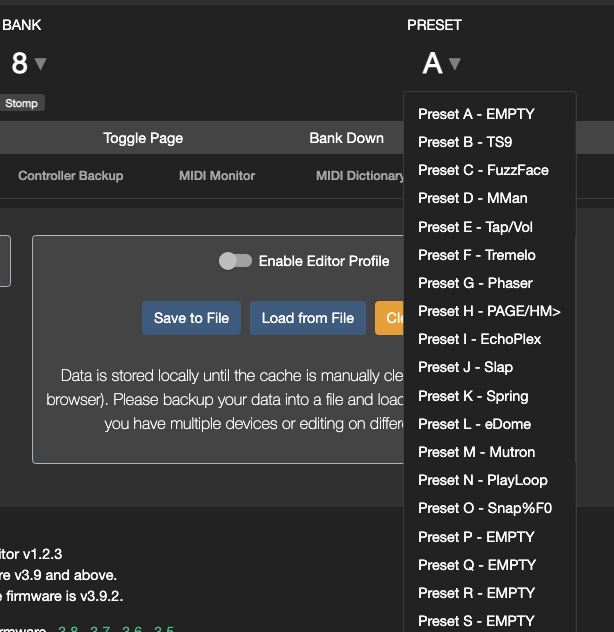Open the Controller Backup tab
The height and width of the screenshot is (632, 614).
tap(71, 176)
